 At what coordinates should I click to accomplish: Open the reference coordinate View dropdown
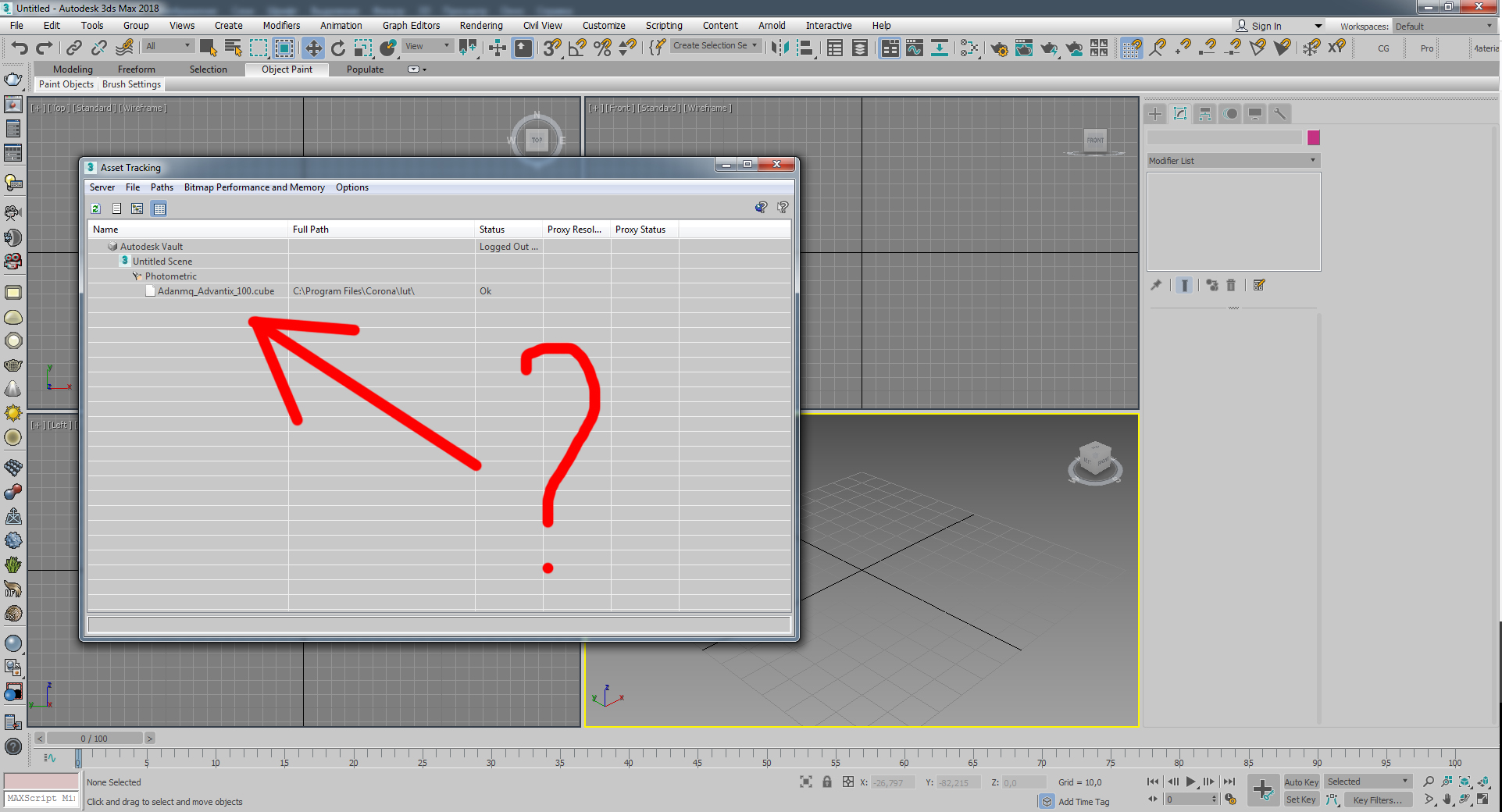click(x=427, y=46)
